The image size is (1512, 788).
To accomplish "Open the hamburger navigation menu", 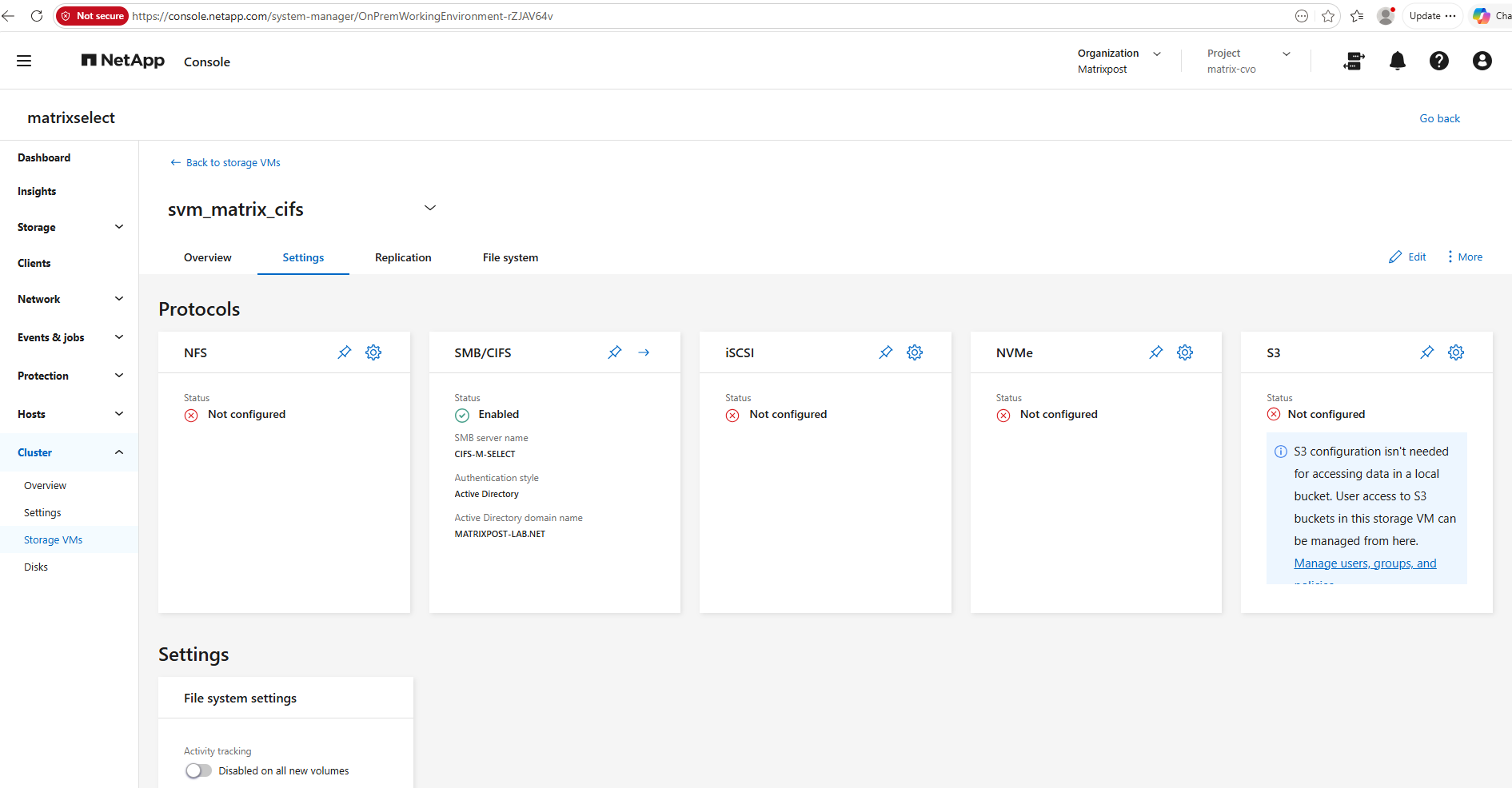I will coord(24,61).
